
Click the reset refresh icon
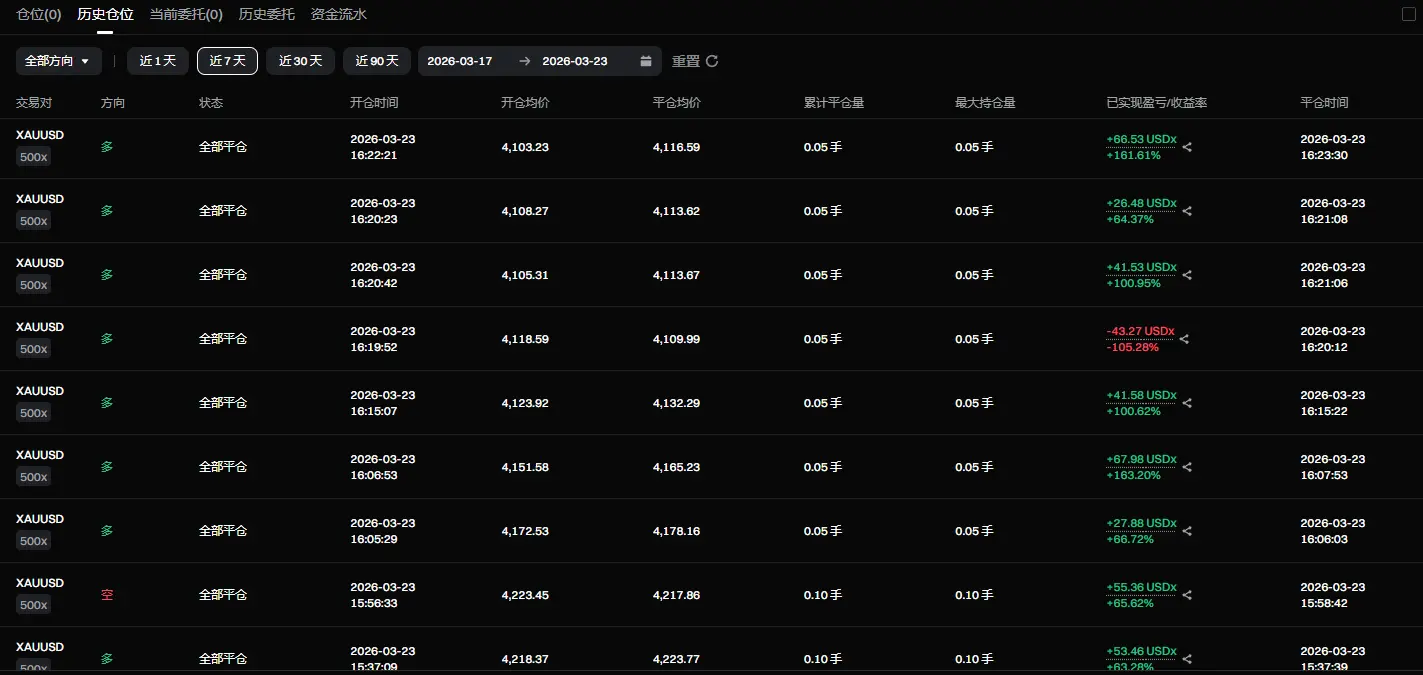712,61
